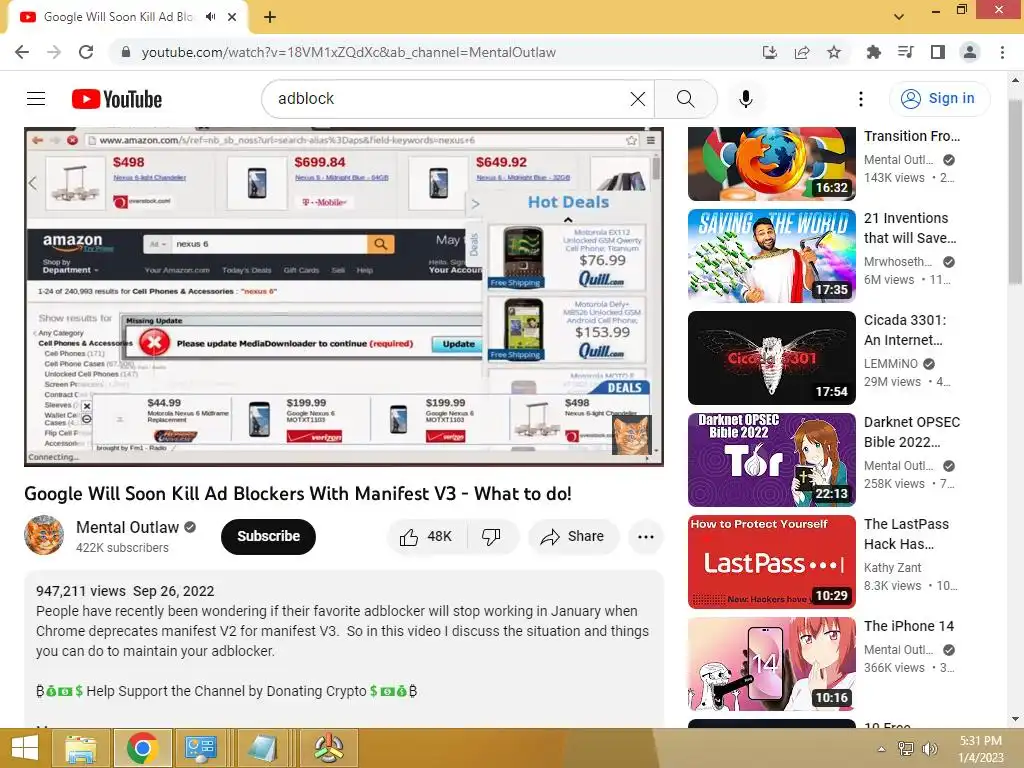Click the page vertical scrollbar
The width and height of the screenshot is (1024, 768).
click(x=1015, y=191)
